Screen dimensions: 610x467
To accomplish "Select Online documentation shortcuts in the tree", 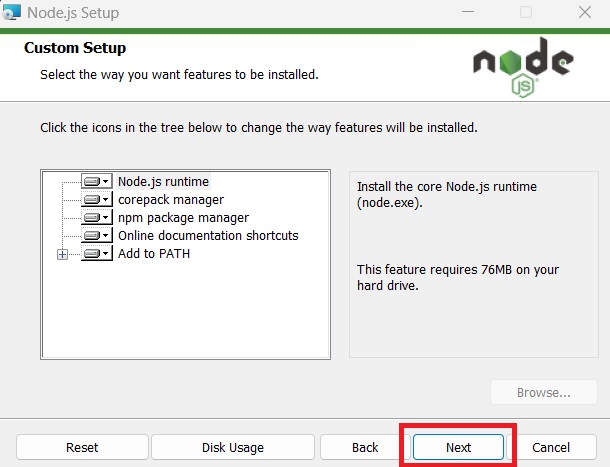I will (x=208, y=236).
